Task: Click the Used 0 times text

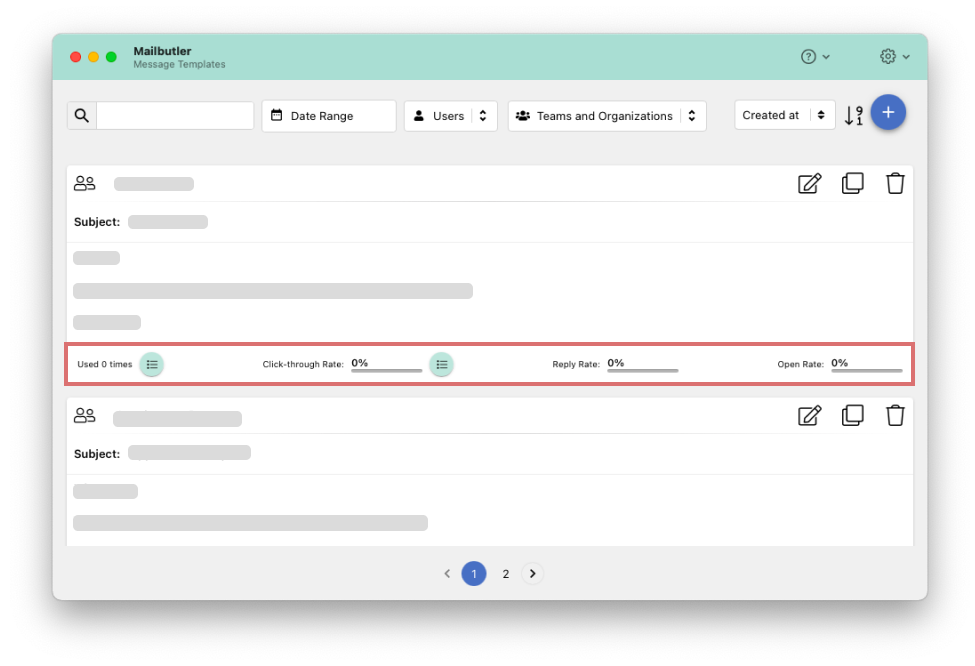Action: 104,364
